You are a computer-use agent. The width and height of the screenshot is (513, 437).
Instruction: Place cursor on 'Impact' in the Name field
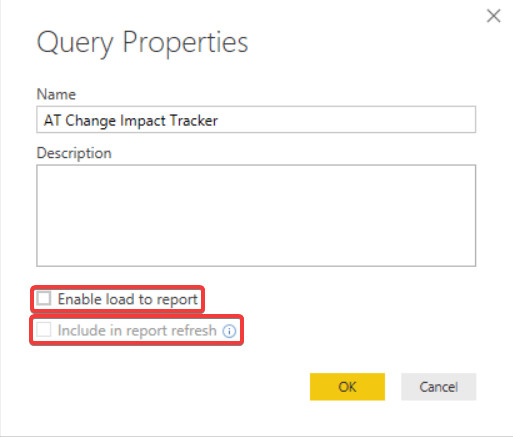[143, 121]
